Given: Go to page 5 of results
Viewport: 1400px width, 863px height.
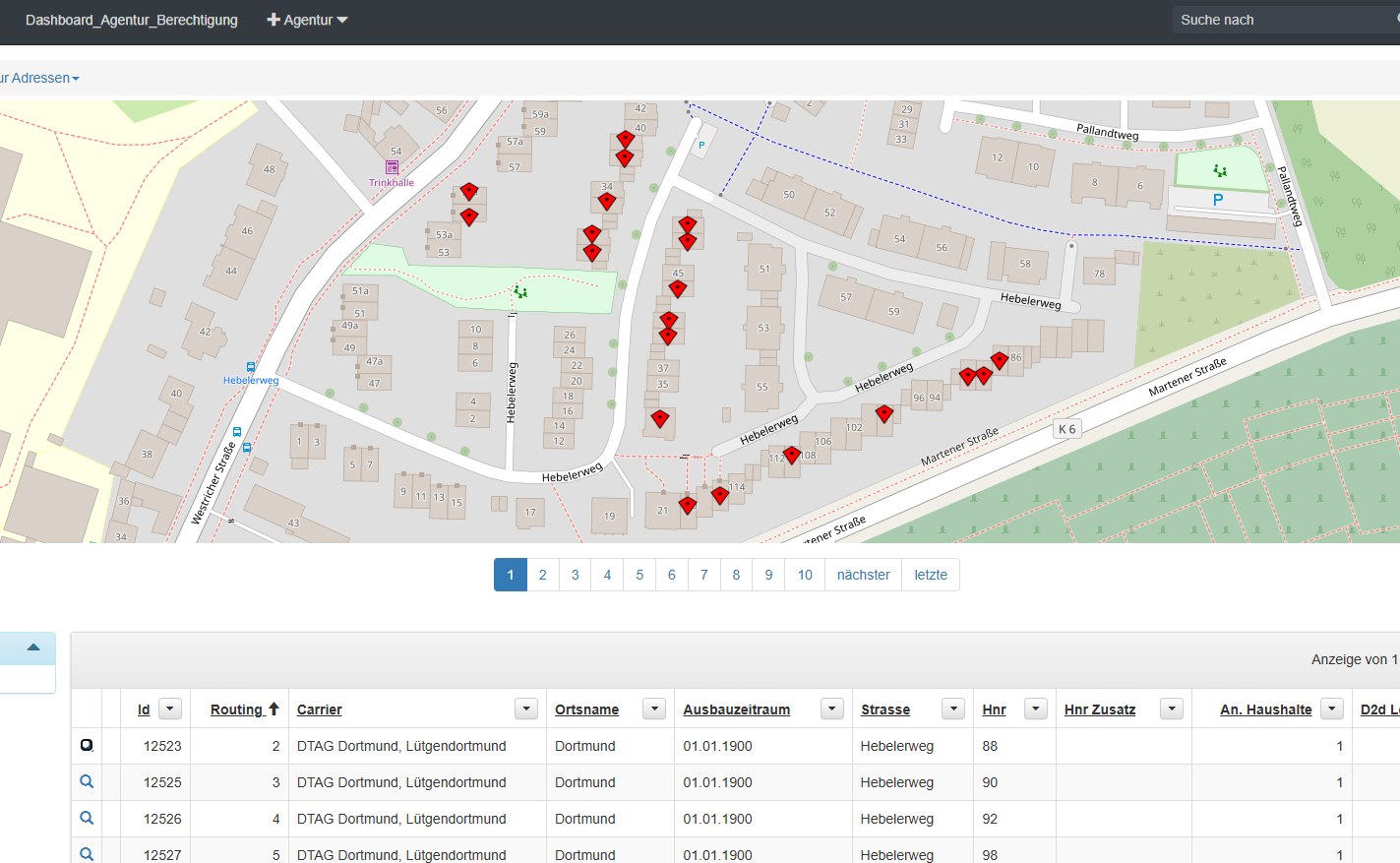Looking at the screenshot, I should tap(639, 575).
